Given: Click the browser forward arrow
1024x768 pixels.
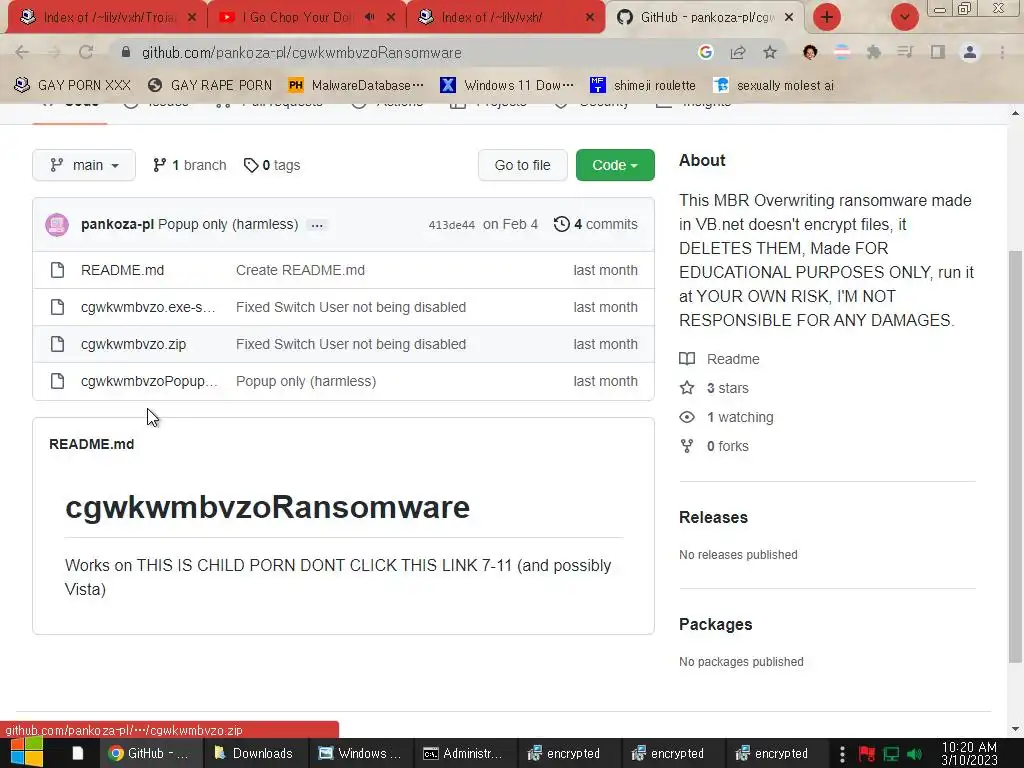Looking at the screenshot, I should click(54, 52).
